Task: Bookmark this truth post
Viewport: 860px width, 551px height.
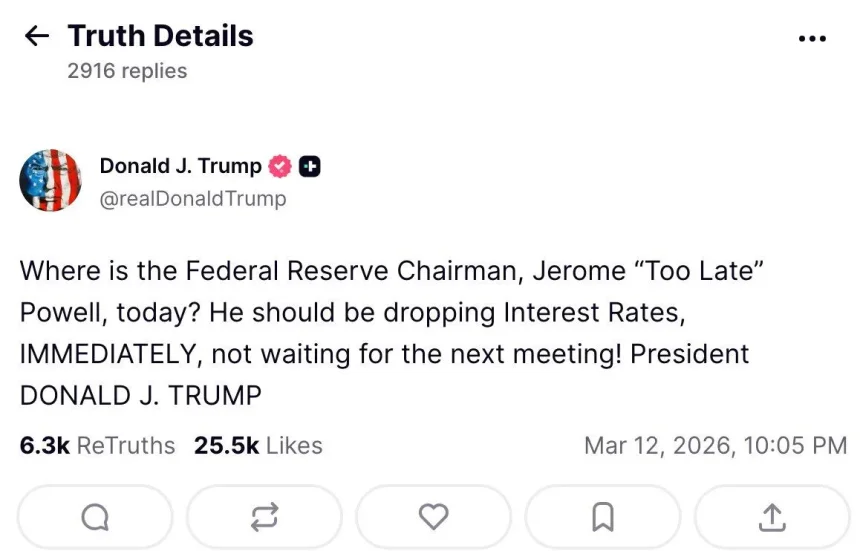Action: tap(602, 516)
